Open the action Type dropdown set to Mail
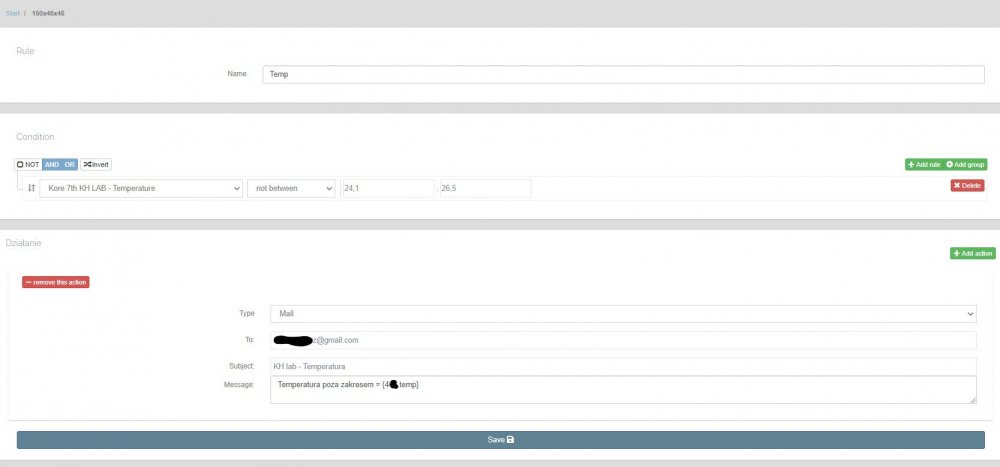 [x=622, y=313]
